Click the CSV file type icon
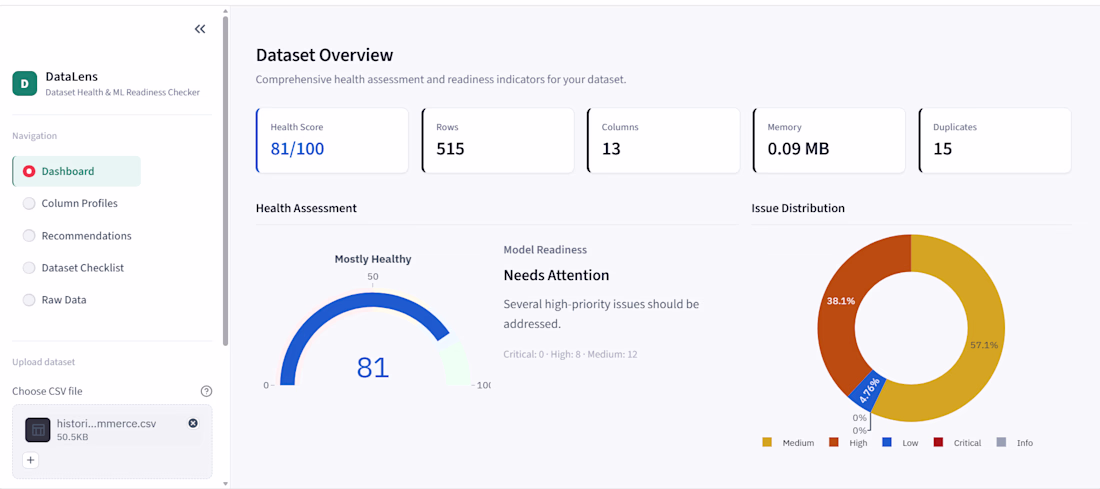This screenshot has height=489, width=1100. pos(38,430)
